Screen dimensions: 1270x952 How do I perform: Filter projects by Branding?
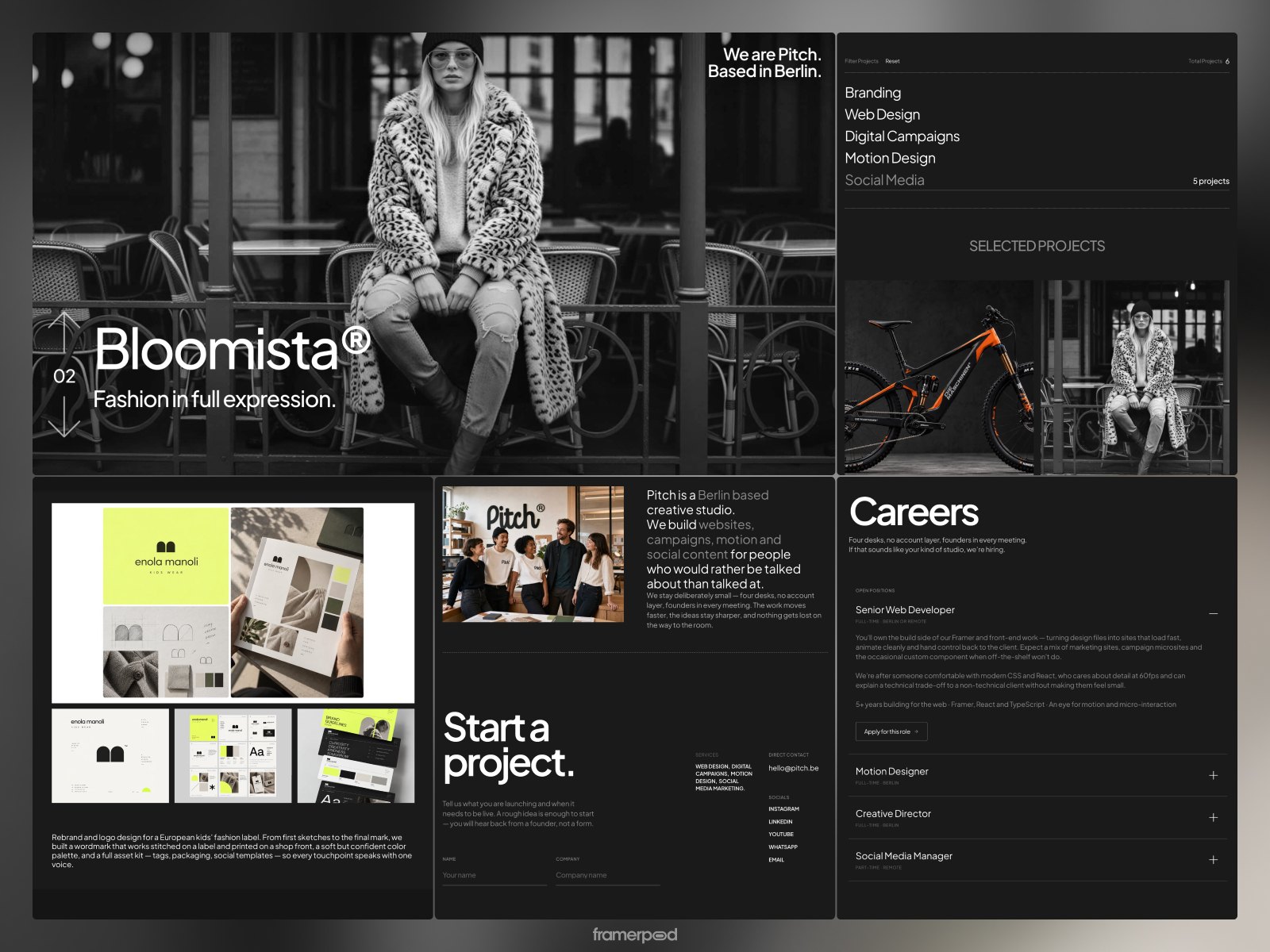click(872, 93)
